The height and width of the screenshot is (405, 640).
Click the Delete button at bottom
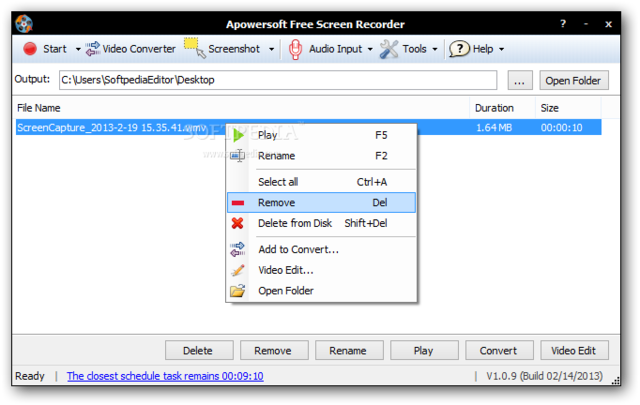pos(199,350)
